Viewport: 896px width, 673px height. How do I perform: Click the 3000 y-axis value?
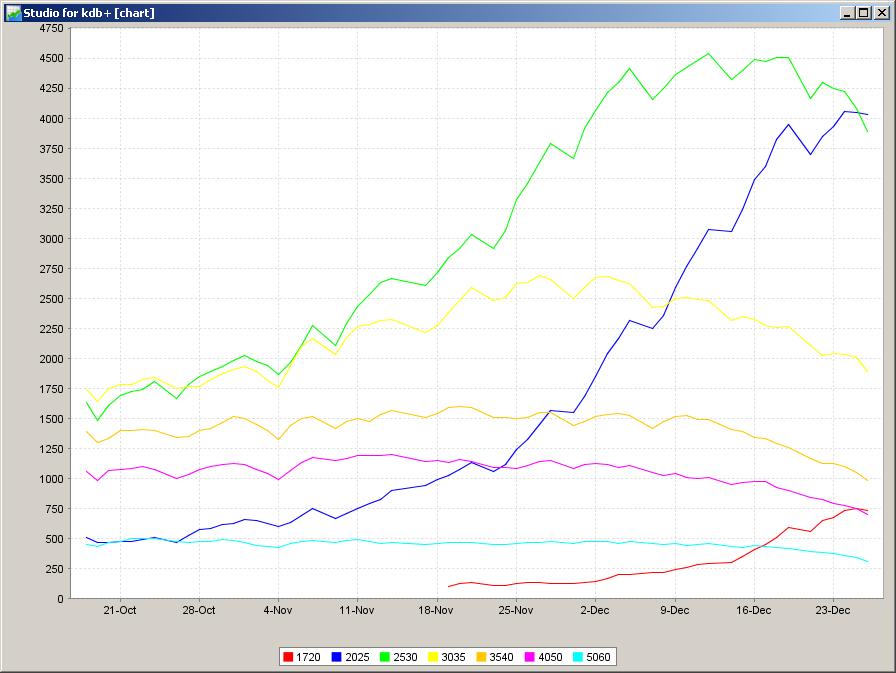coord(51,239)
